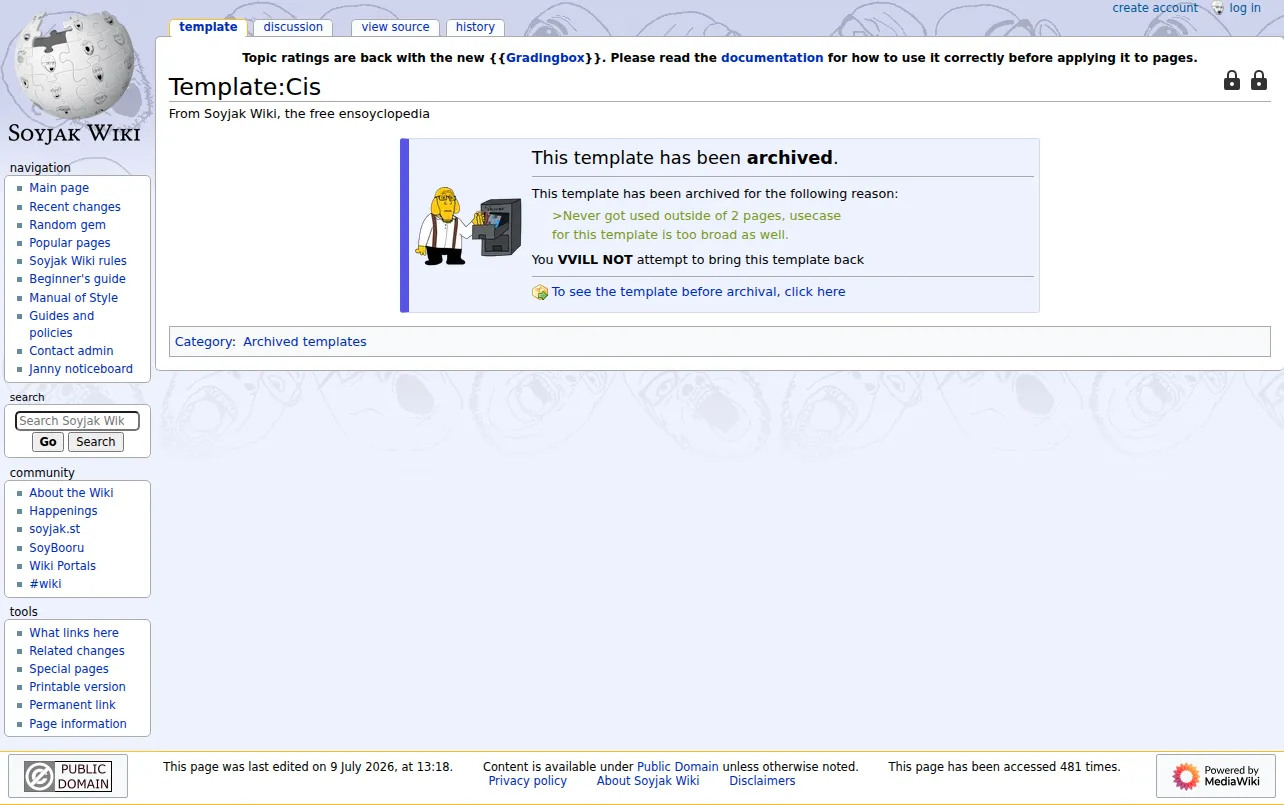Focus the Search Soyjak Wiki input field
Image resolution: width=1284 pixels, height=805 pixels.
coord(77,421)
